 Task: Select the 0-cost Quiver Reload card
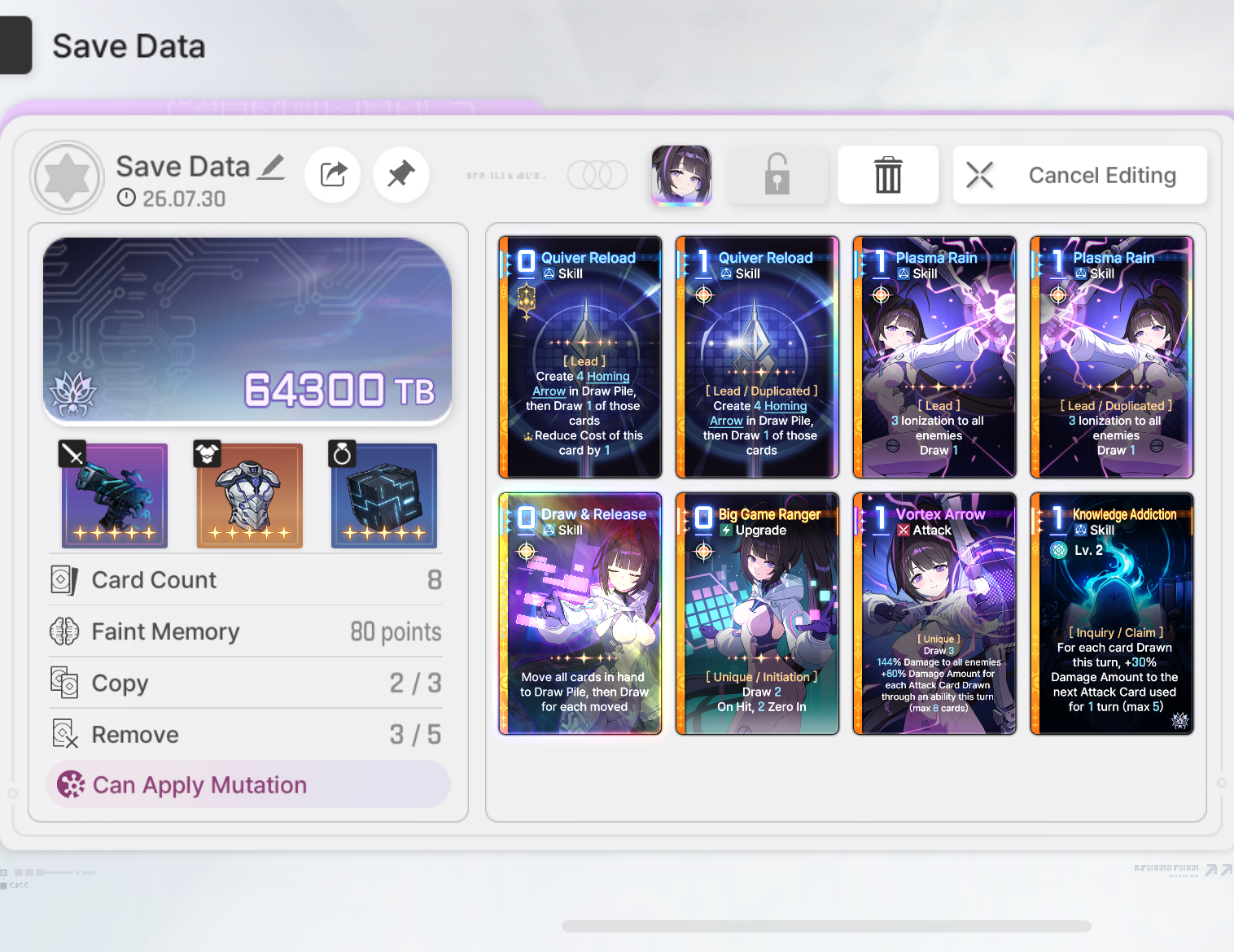tap(580, 357)
